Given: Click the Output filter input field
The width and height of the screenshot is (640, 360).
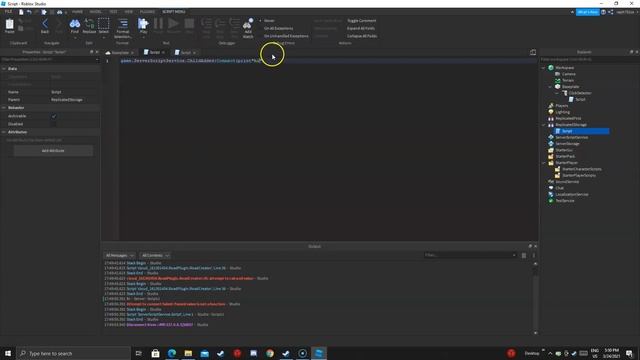Looking at the screenshot, I should 470,256.
